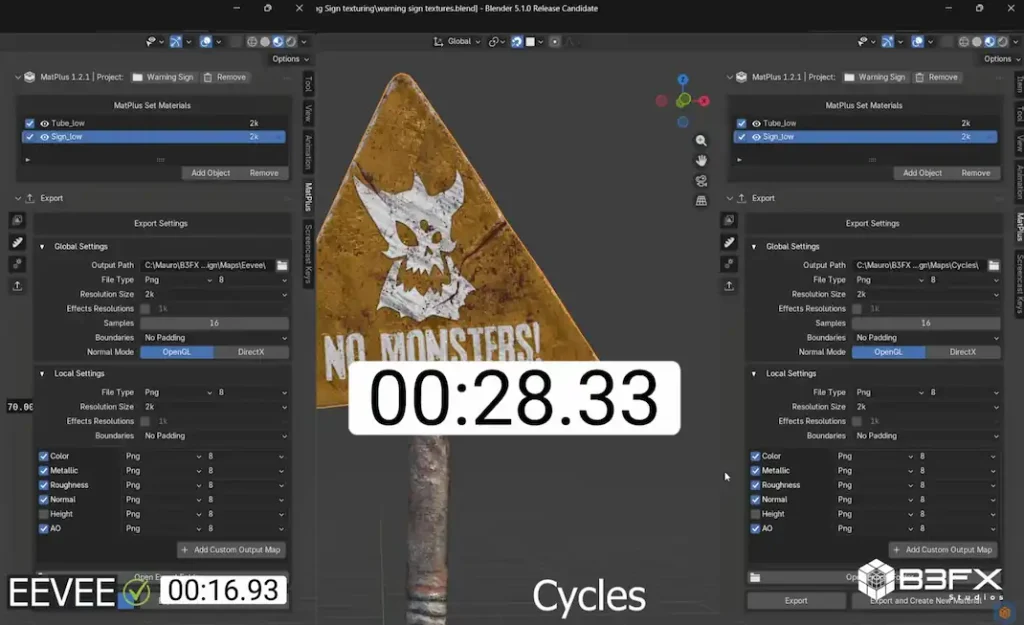This screenshot has height=625, width=1024.
Task: Adjust the Samples slider in the left panel
Action: click(214, 323)
